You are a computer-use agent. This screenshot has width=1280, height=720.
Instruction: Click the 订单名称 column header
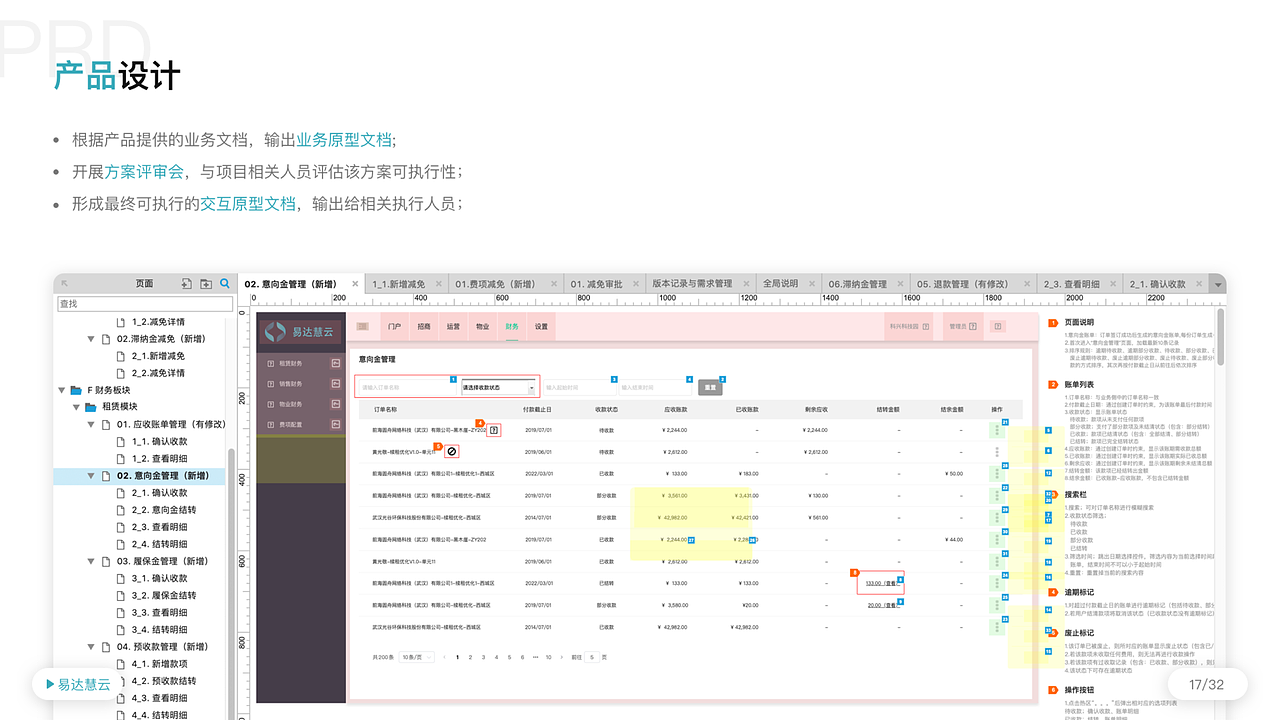click(x=385, y=409)
